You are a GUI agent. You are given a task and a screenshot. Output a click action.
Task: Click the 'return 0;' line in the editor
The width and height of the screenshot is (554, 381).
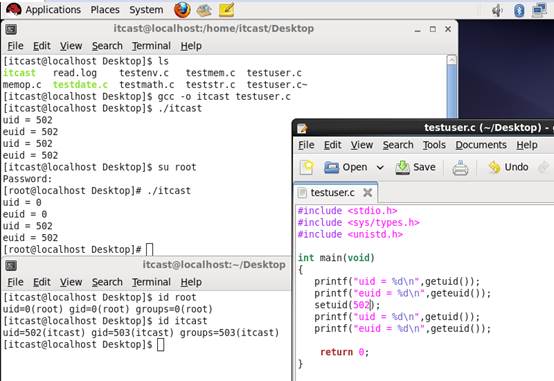[x=344, y=352]
